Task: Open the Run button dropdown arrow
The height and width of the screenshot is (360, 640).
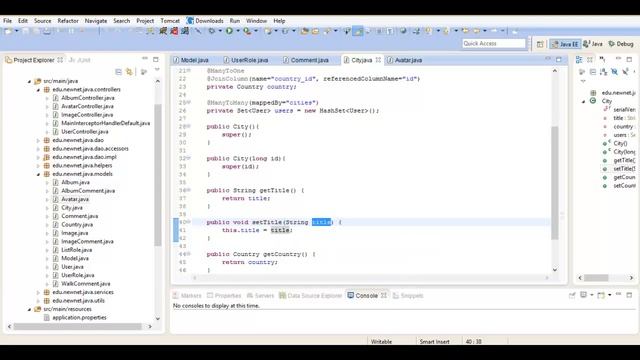Action: click(238, 31)
